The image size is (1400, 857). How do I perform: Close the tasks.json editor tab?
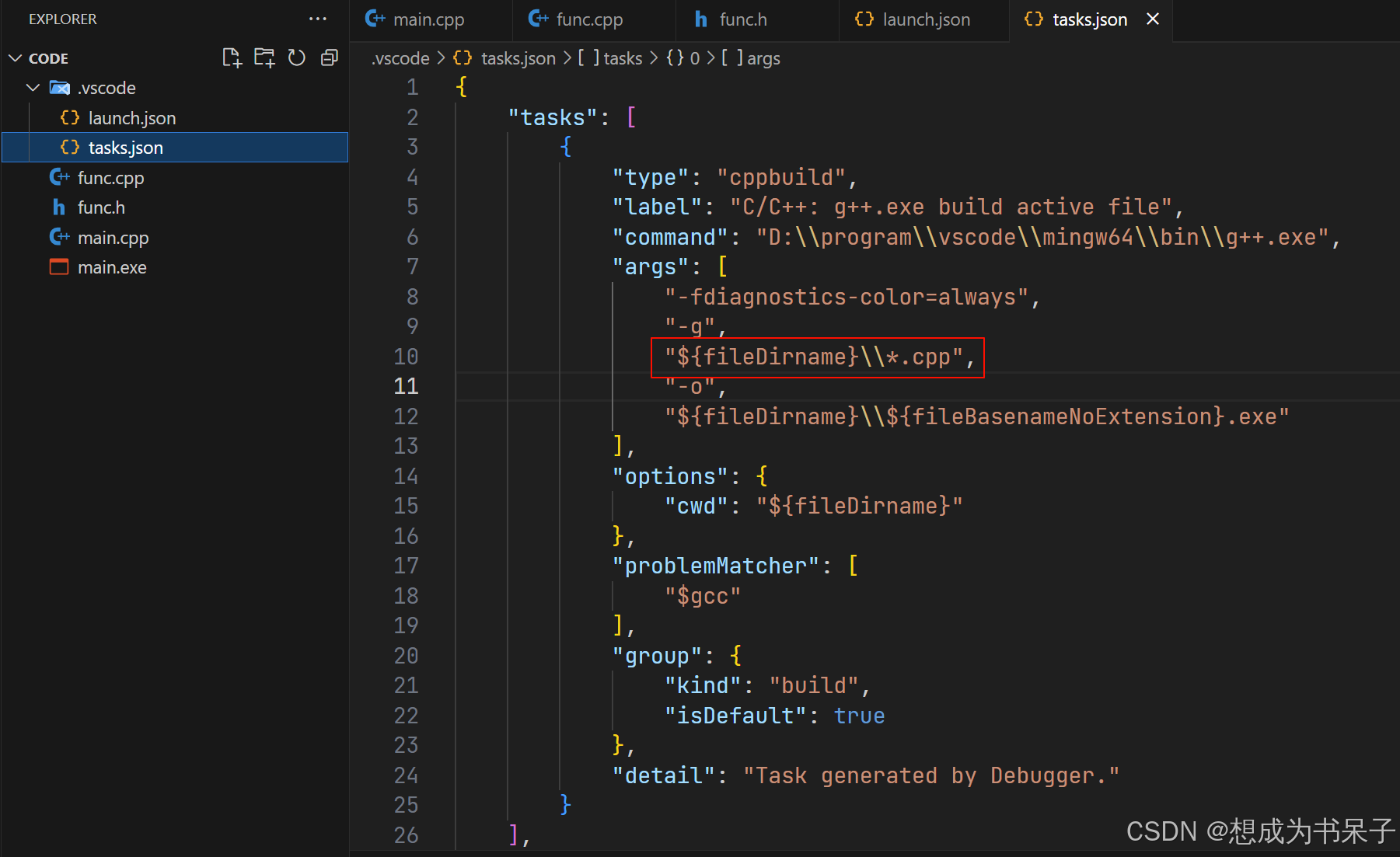(1153, 19)
